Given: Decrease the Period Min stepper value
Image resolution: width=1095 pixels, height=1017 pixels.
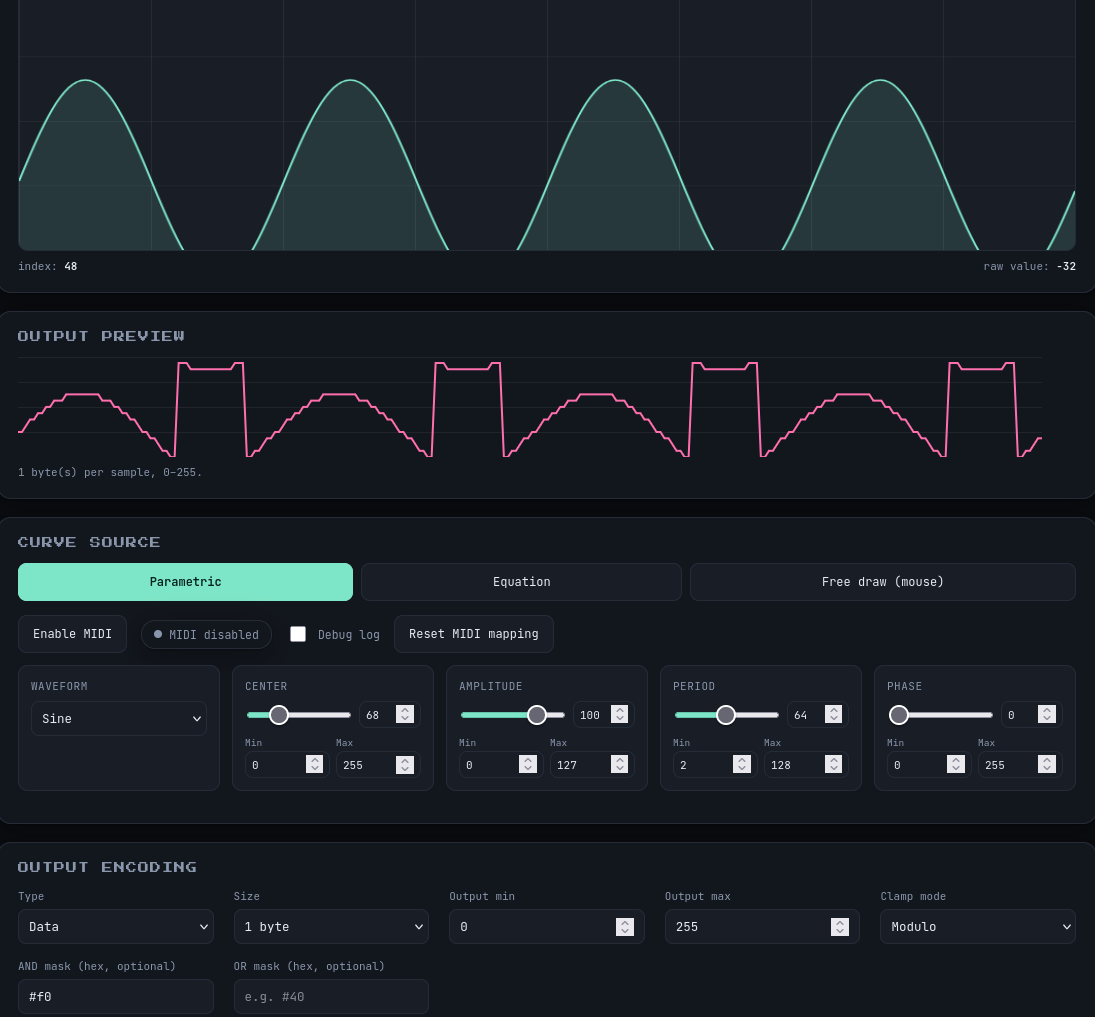Looking at the screenshot, I should click(742, 769).
